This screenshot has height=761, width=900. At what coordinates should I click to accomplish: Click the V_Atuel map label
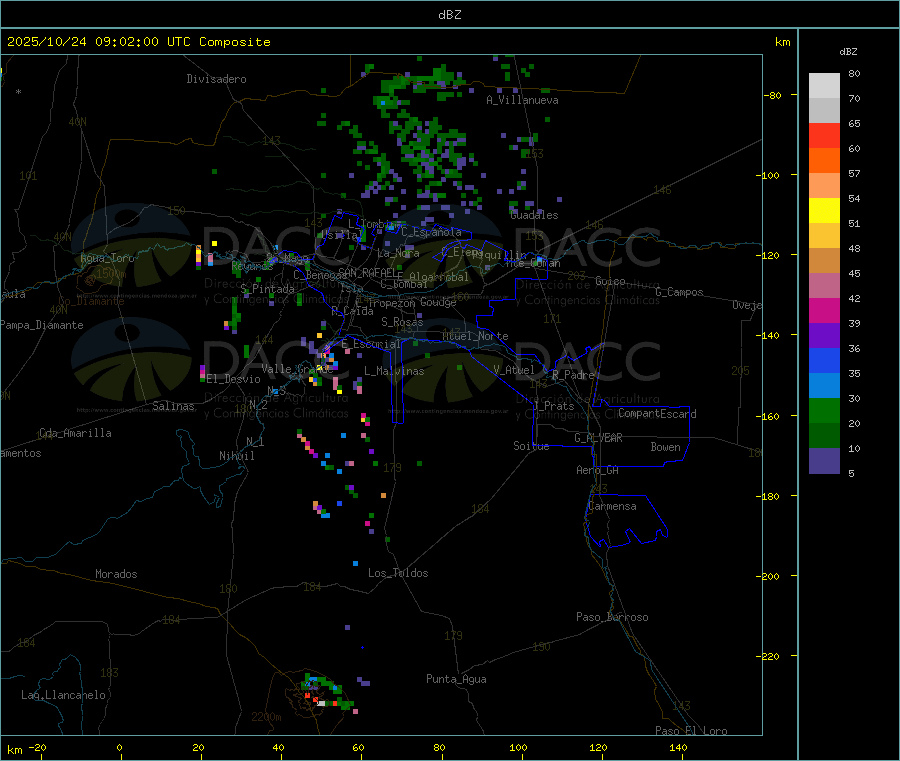click(x=514, y=370)
